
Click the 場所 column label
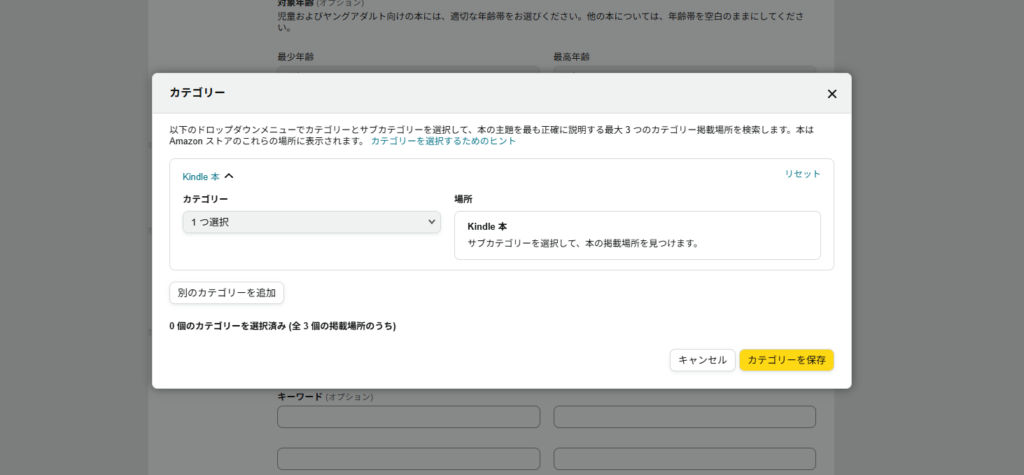[463, 199]
